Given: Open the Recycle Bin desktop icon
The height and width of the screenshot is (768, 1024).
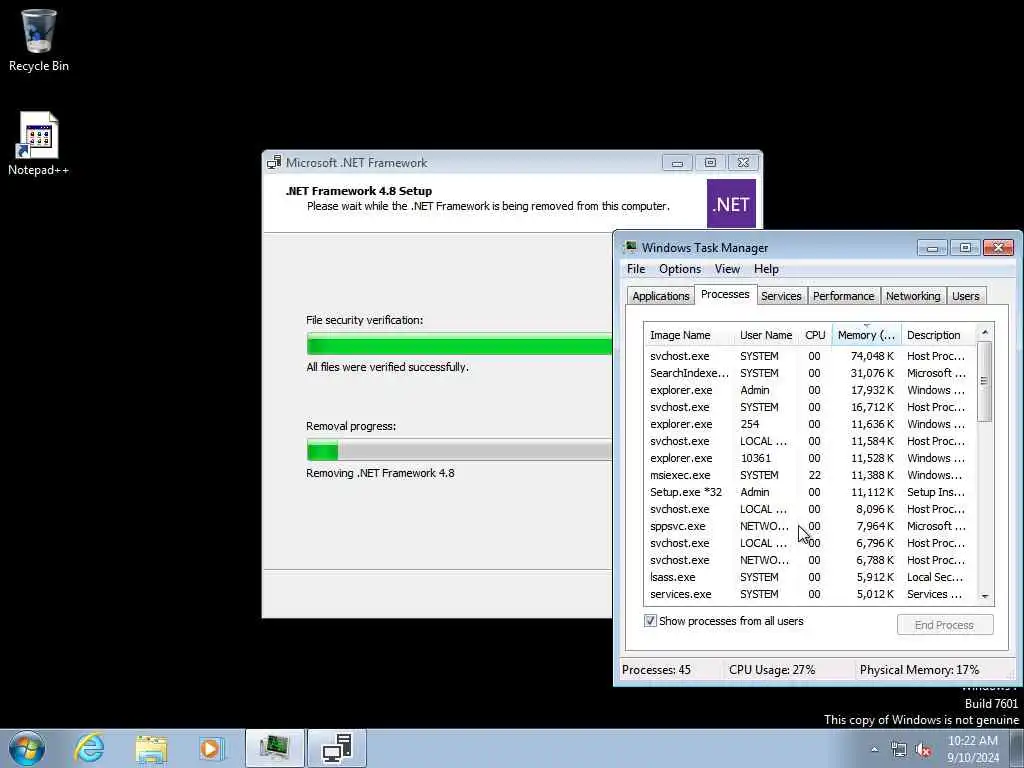Looking at the screenshot, I should point(39,39).
